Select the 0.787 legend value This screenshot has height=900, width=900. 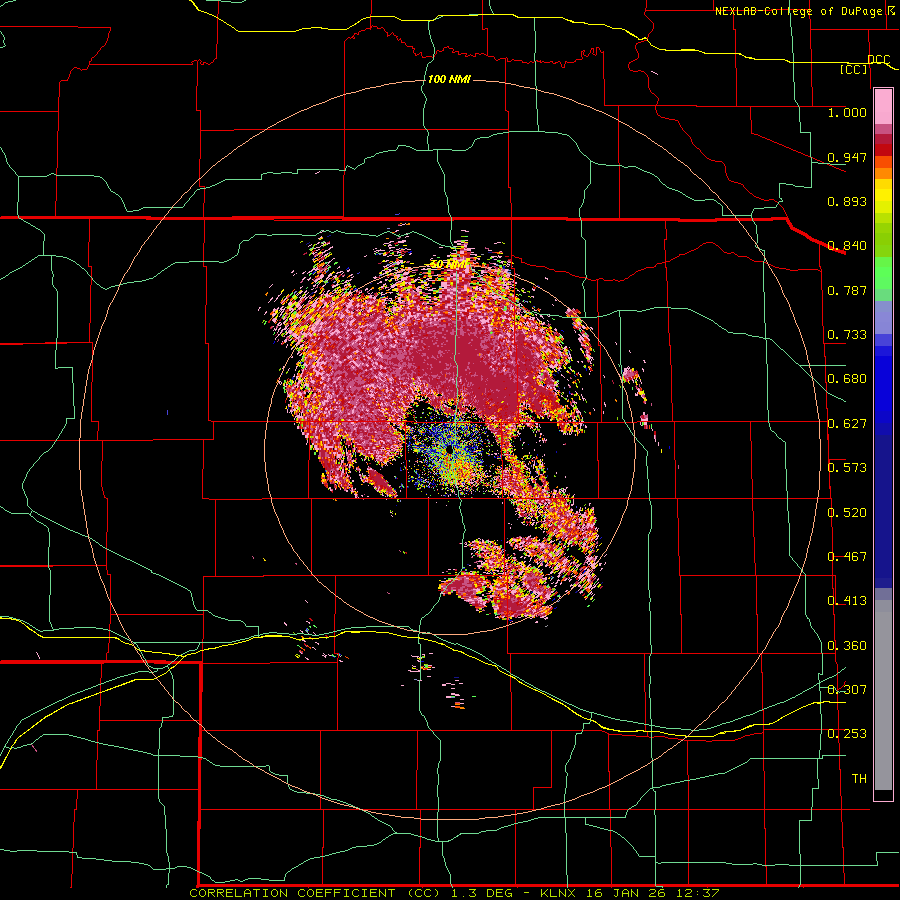(847, 290)
